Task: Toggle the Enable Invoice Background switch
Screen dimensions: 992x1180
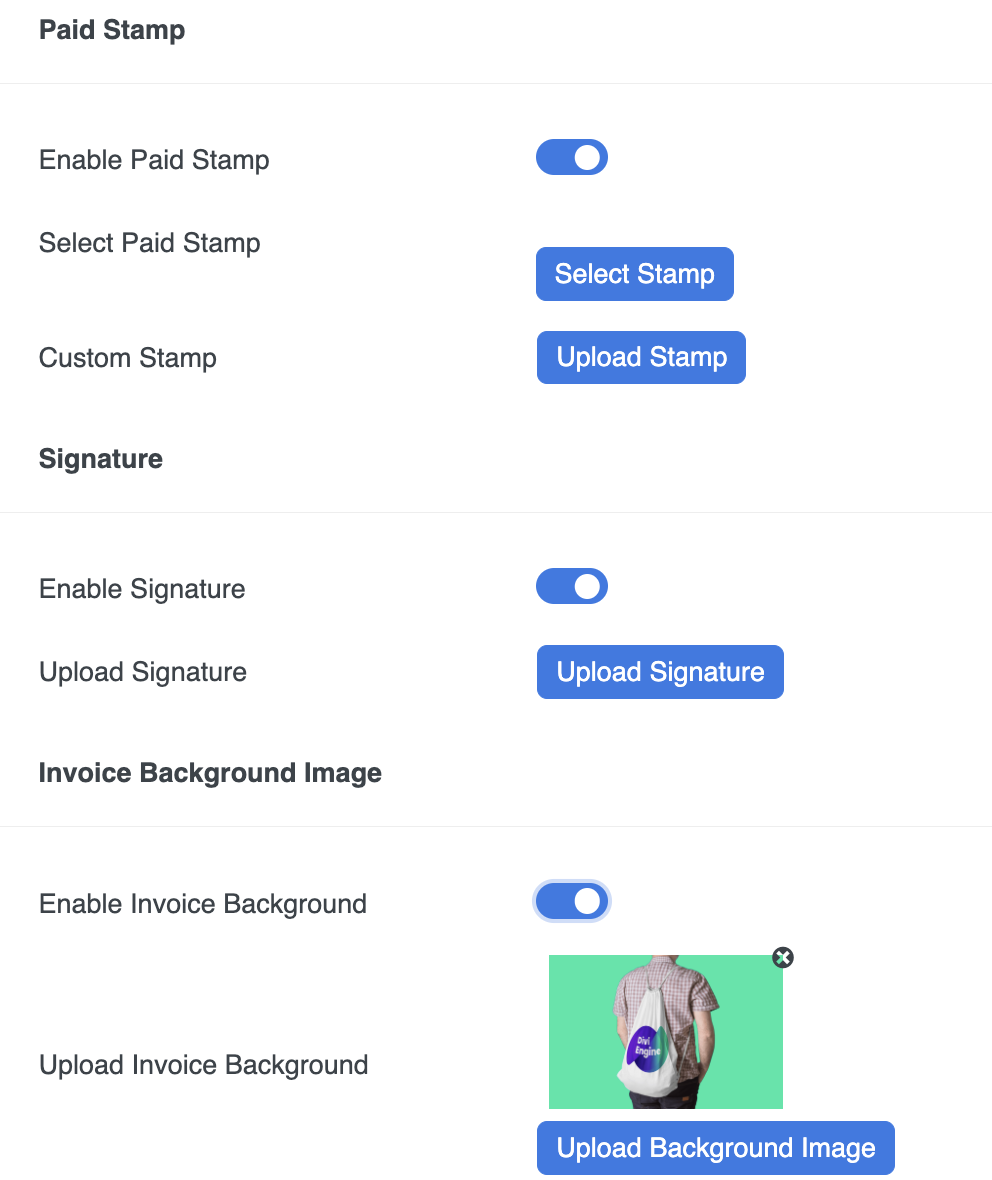Action: (x=572, y=901)
